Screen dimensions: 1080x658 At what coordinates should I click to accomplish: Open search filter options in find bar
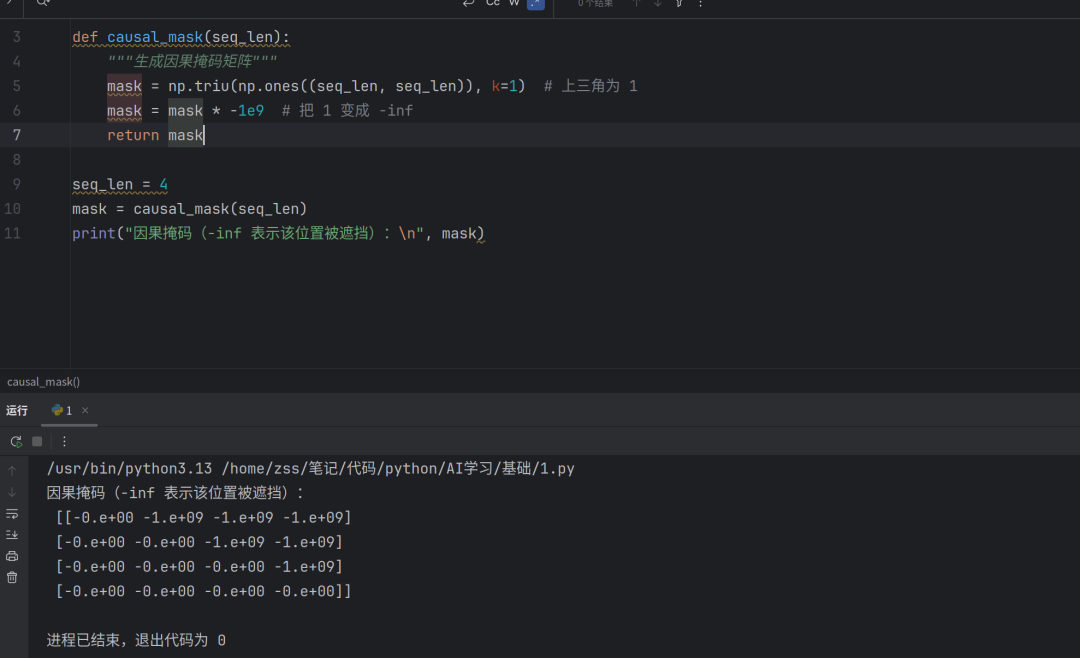tap(679, 3)
